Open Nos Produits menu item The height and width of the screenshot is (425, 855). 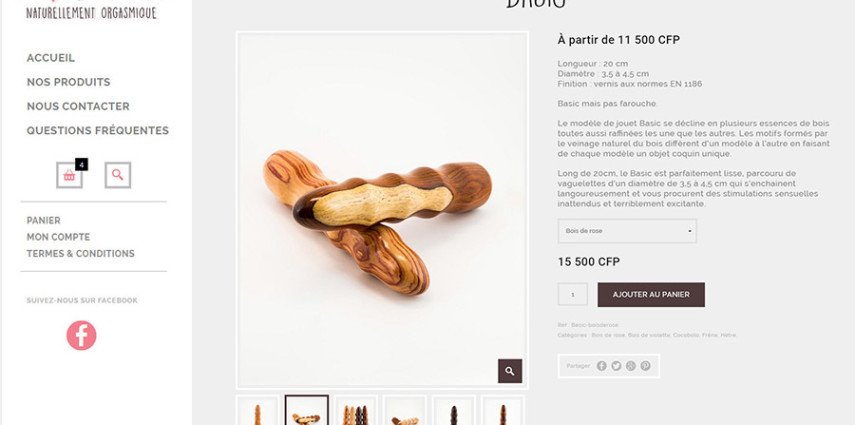point(69,82)
